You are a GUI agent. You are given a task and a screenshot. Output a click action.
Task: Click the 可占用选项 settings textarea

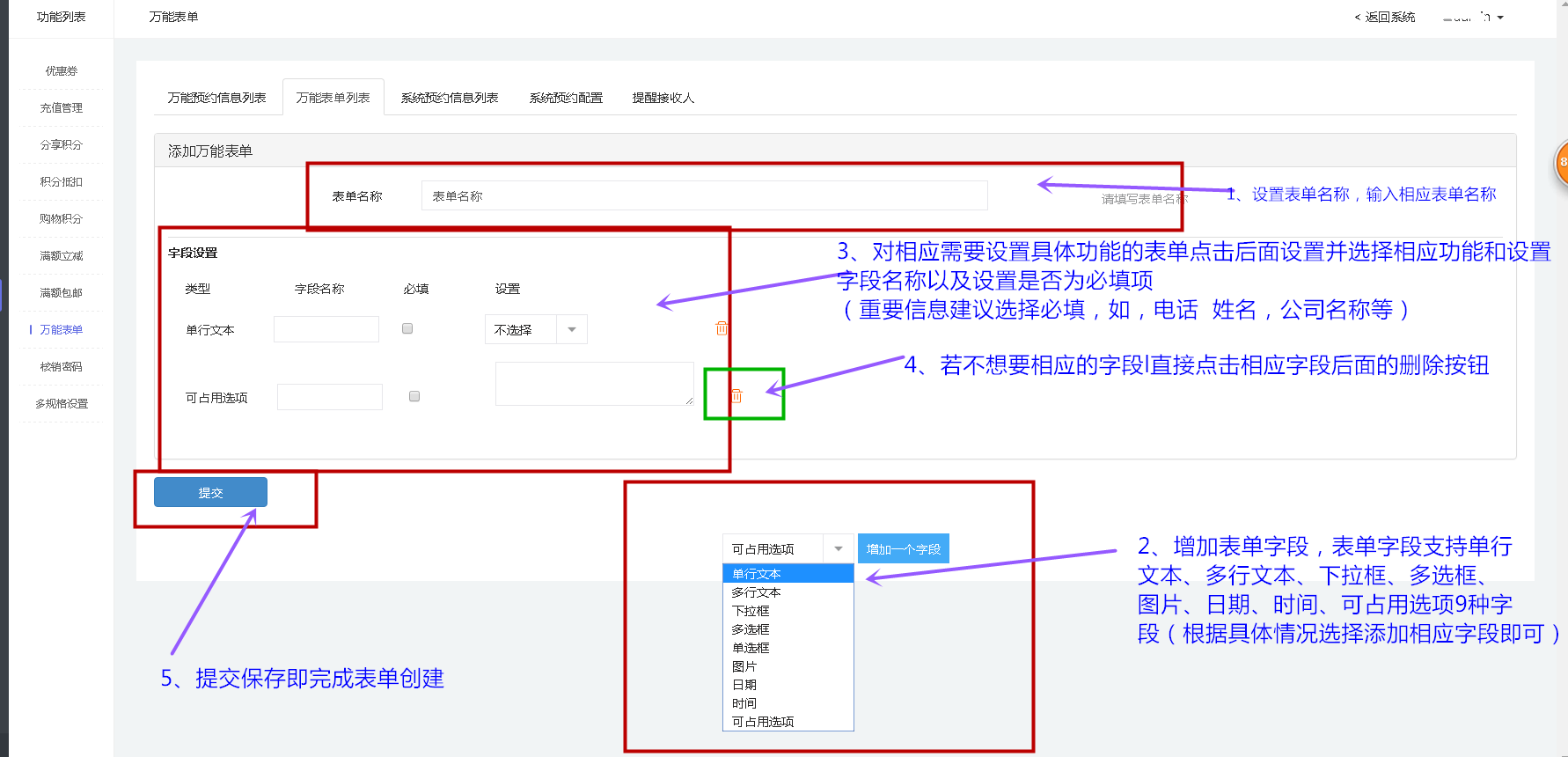(594, 384)
